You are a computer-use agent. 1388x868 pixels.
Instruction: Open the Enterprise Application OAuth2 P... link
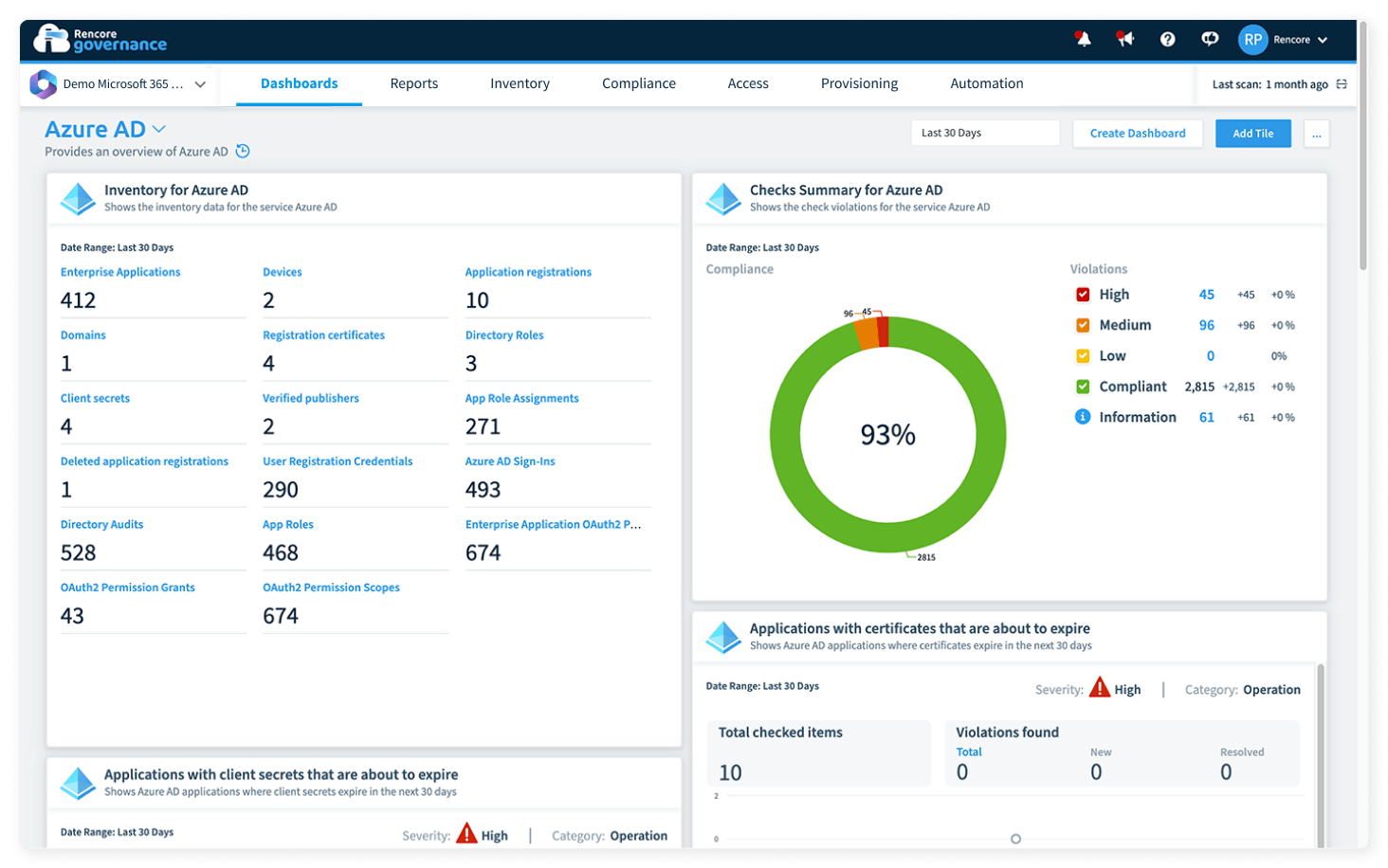[553, 524]
